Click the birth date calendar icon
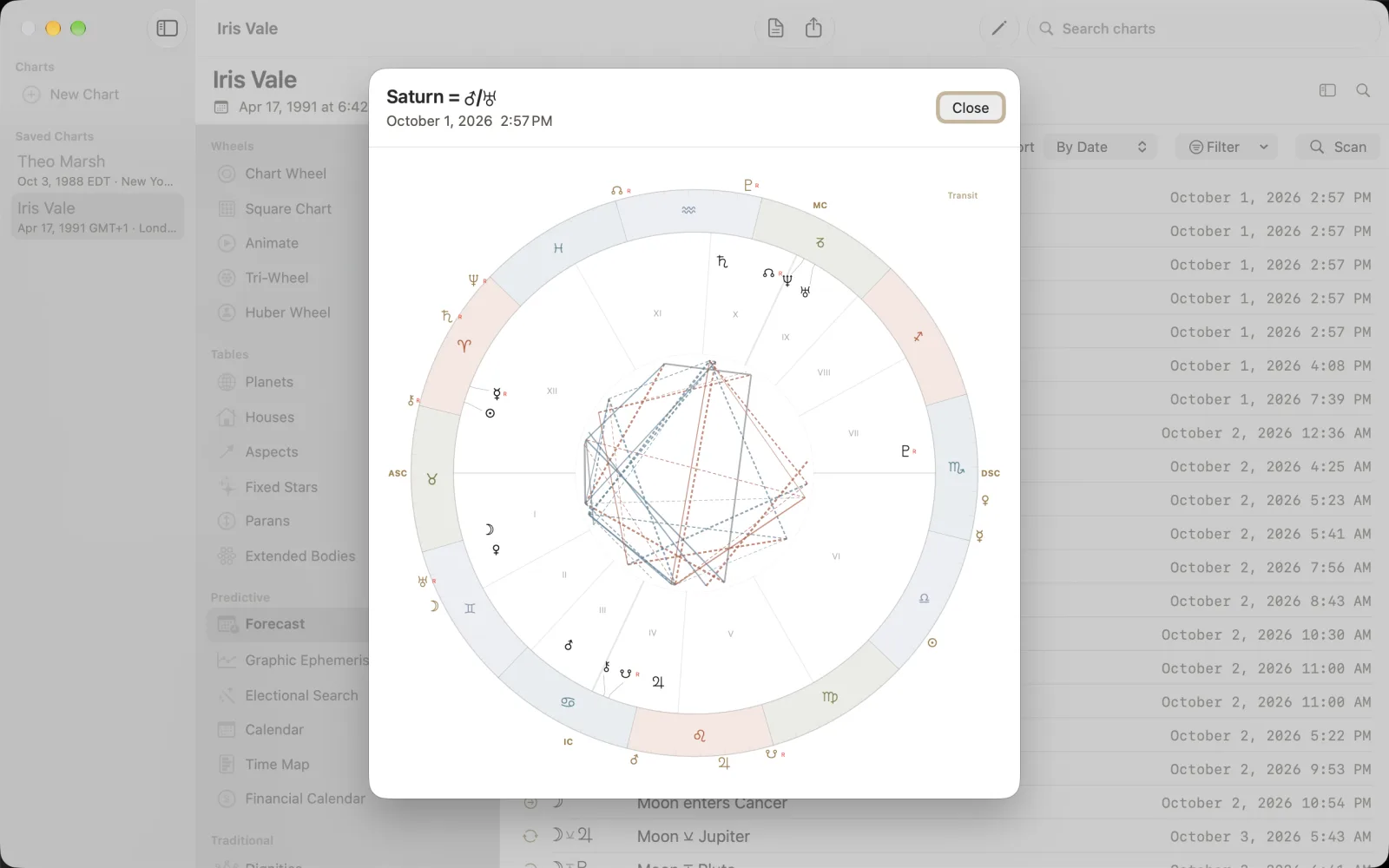Image resolution: width=1389 pixels, height=868 pixels. click(221, 108)
